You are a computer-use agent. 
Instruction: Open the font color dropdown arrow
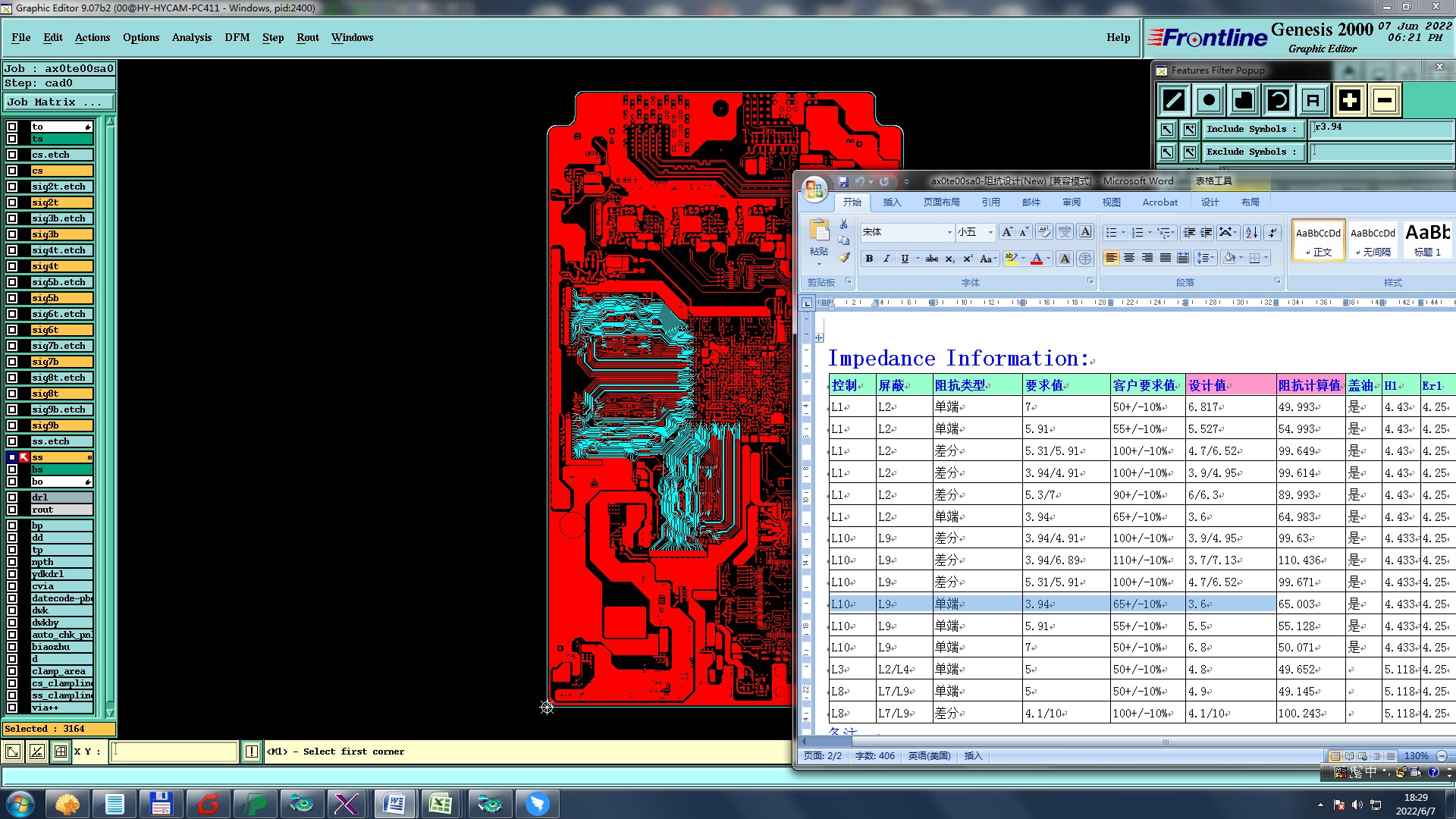point(1049,259)
